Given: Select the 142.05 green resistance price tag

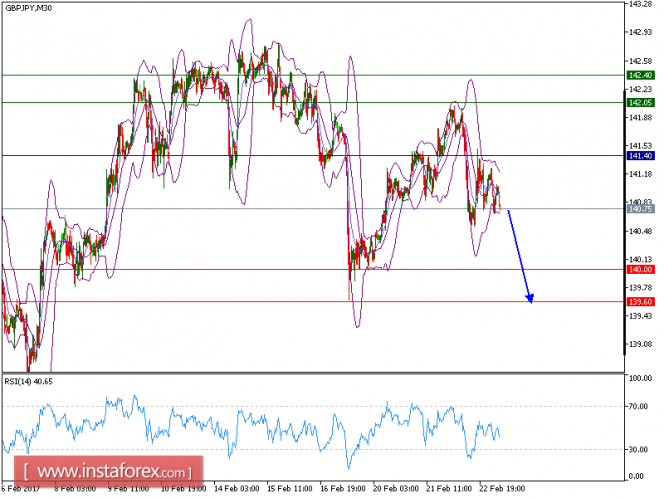Looking at the screenshot, I should click(x=640, y=102).
